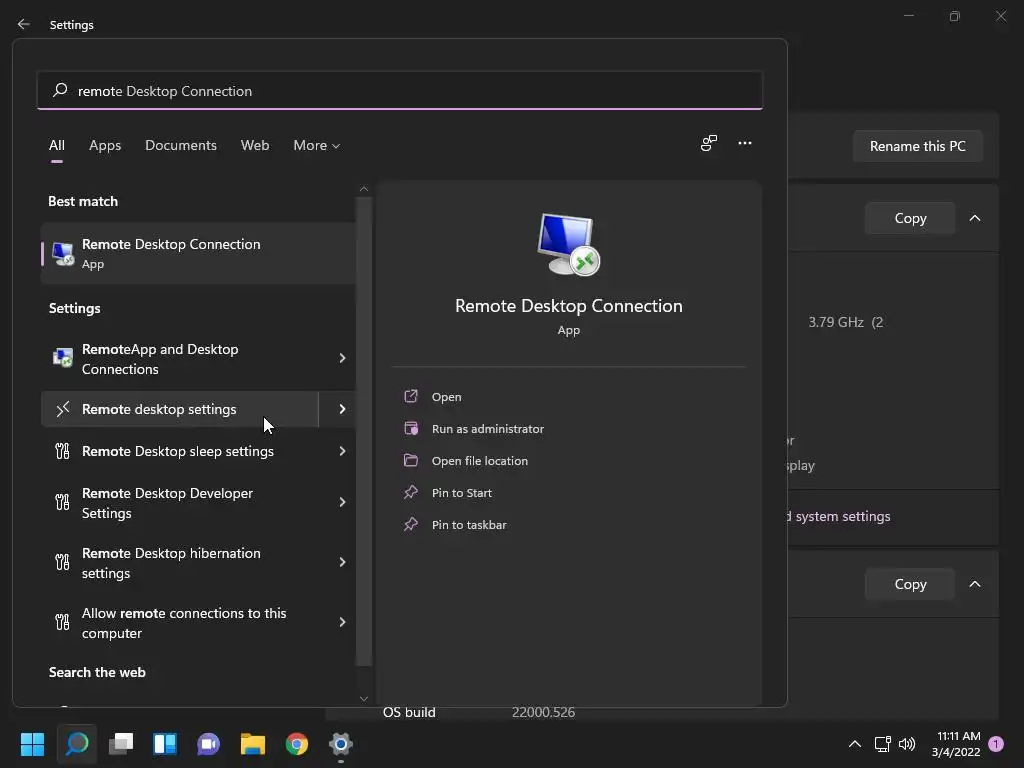Viewport: 1024px width, 768px height.
Task: Open clock and date in taskbar
Action: click(x=956, y=744)
